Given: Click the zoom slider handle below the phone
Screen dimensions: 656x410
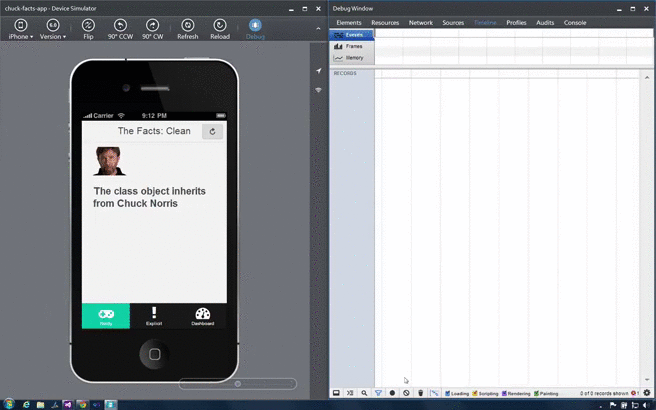Looking at the screenshot, I should 237,384.
